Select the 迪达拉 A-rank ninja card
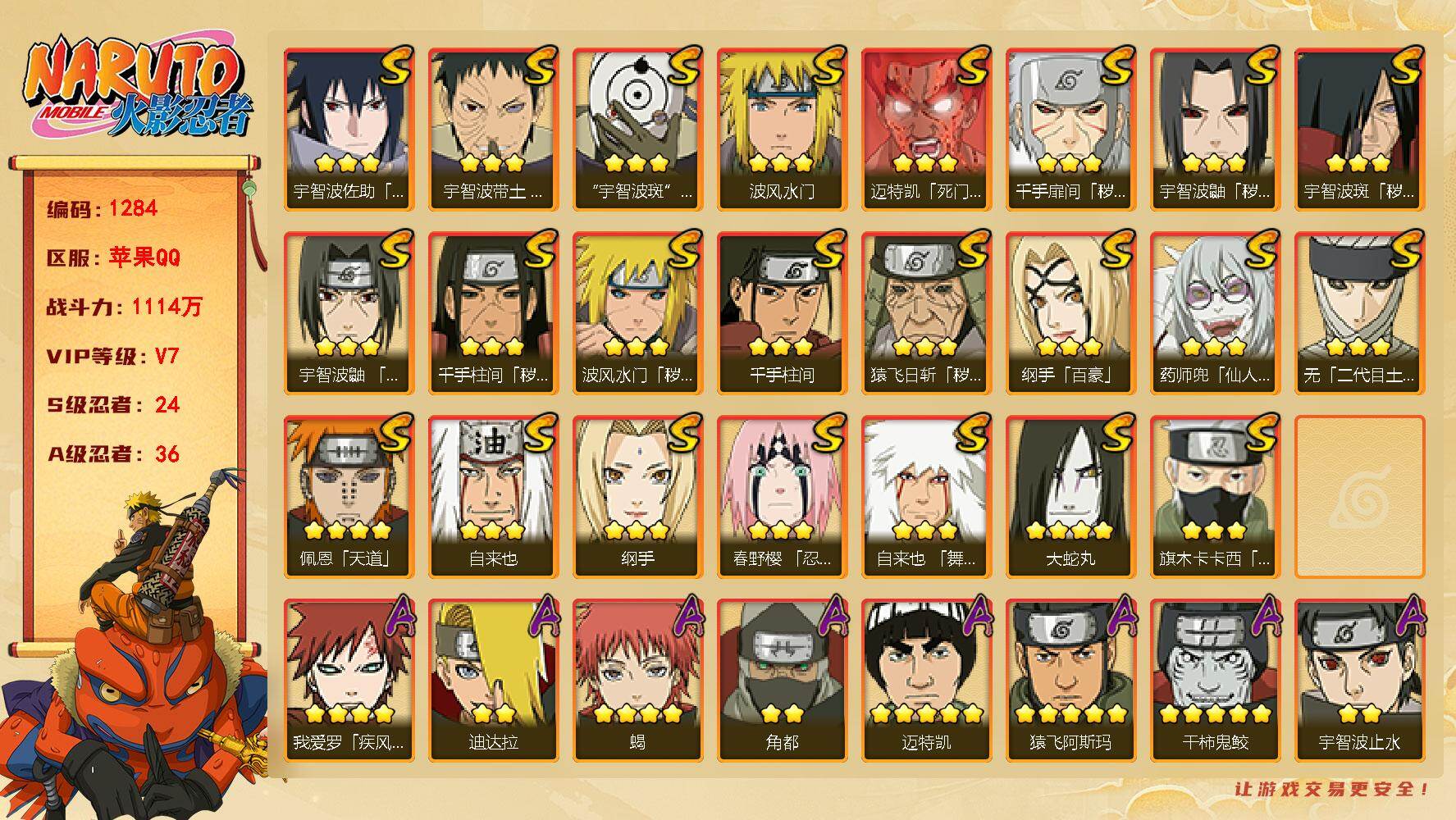 (493, 681)
